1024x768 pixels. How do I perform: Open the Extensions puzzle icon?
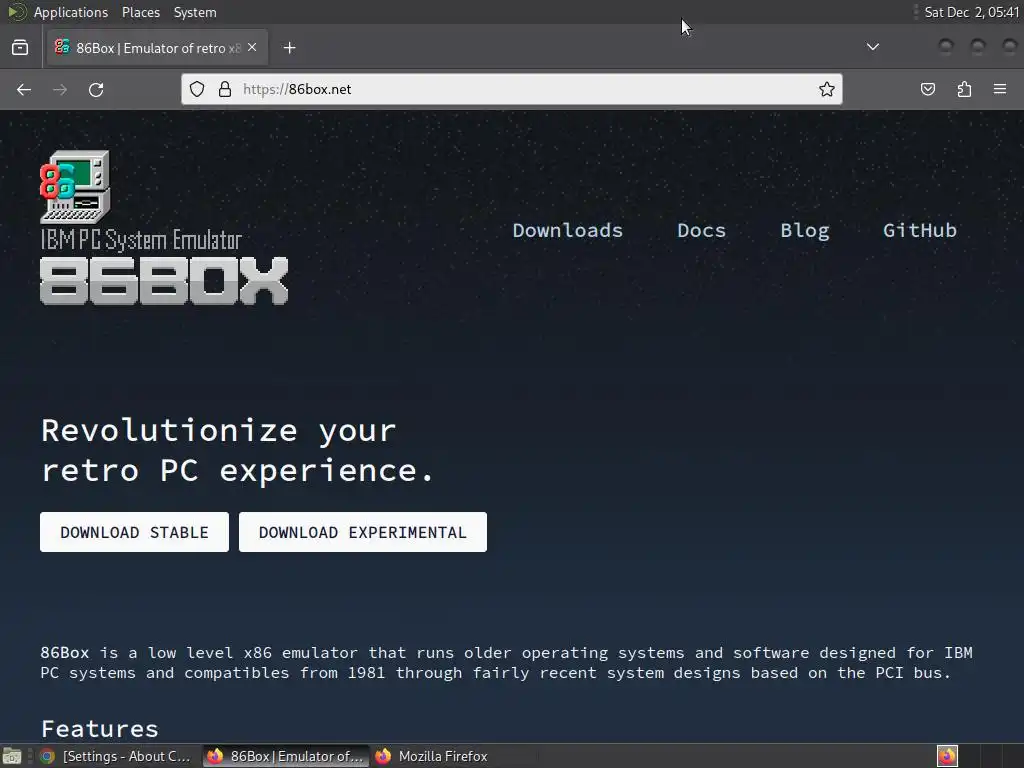point(965,89)
